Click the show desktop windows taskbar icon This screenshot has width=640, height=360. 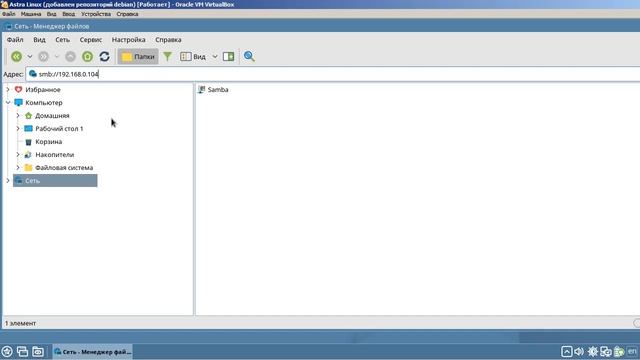tap(22, 351)
